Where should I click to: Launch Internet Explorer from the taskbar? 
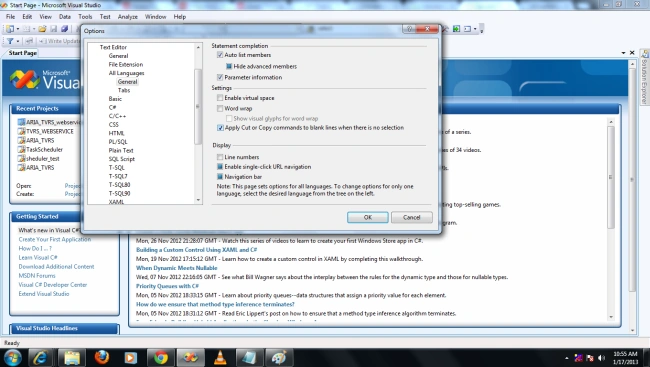[x=40, y=357]
